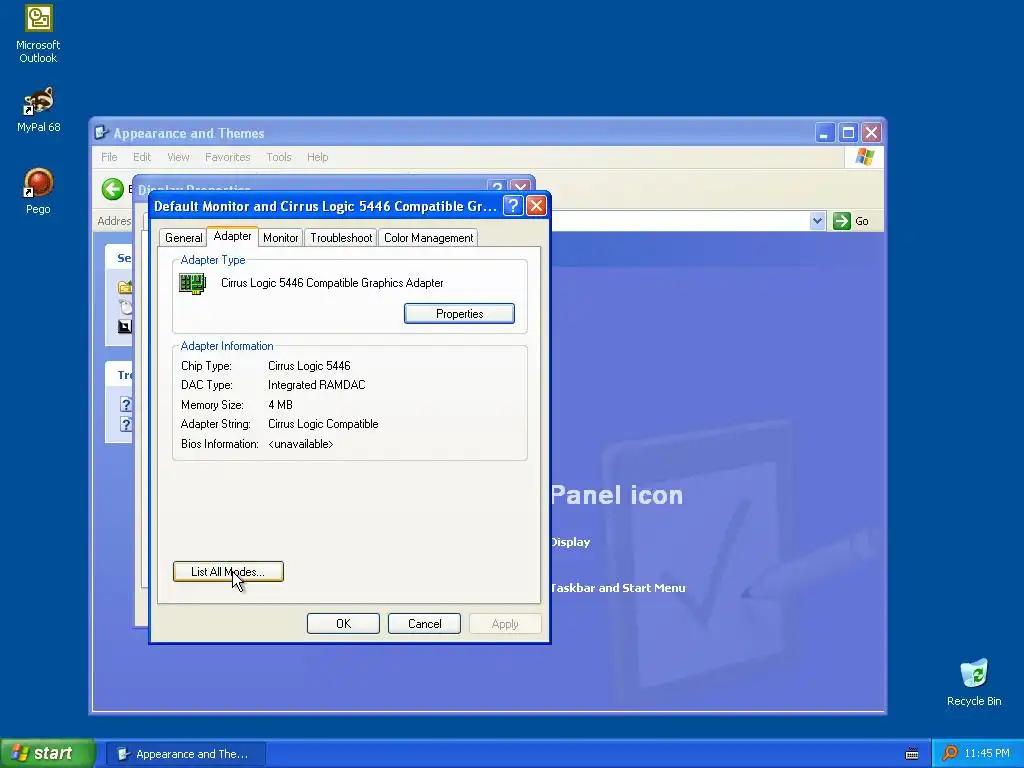The width and height of the screenshot is (1024, 768).
Task: Click the keyboard icon in the taskbar
Action: point(912,754)
